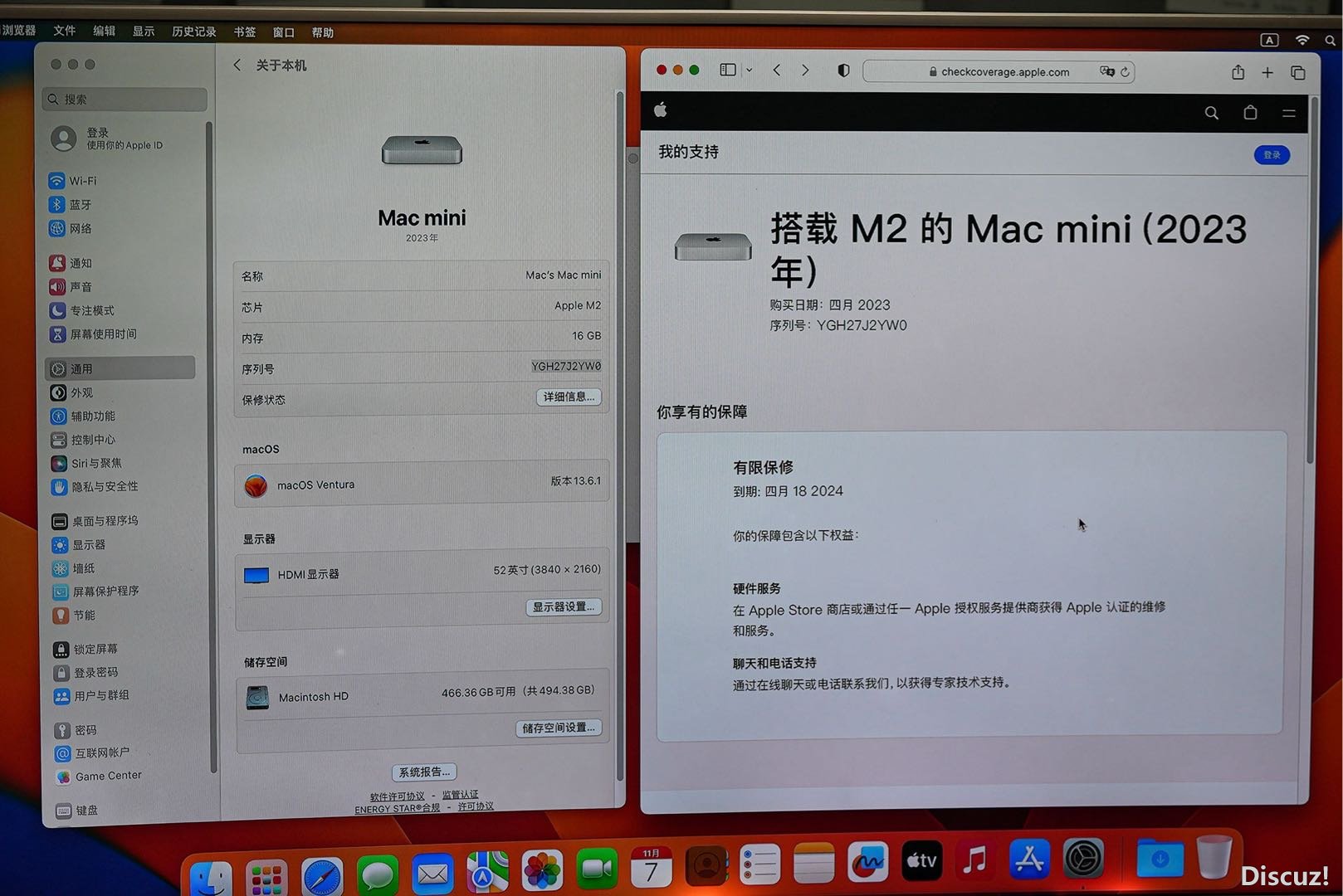1343x896 pixels.
Task: Open Appearance (外观) settings
Action: tap(72, 392)
